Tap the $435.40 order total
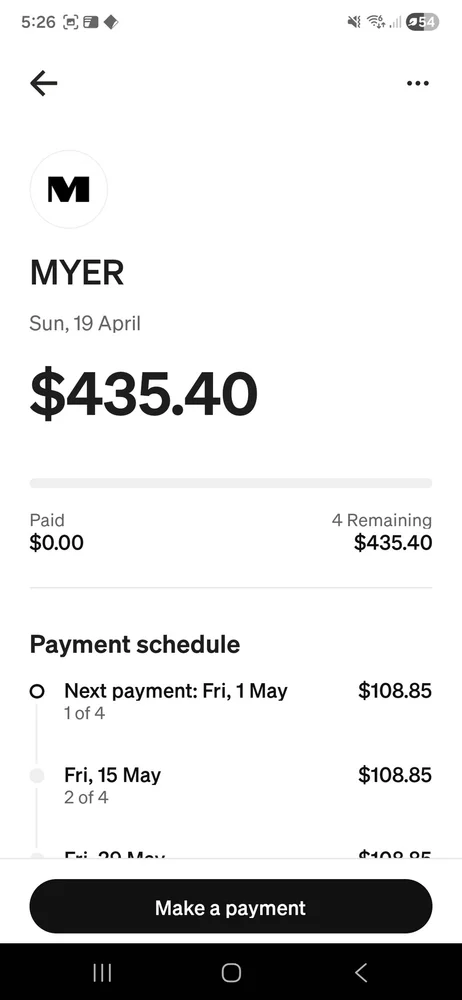 (x=144, y=394)
